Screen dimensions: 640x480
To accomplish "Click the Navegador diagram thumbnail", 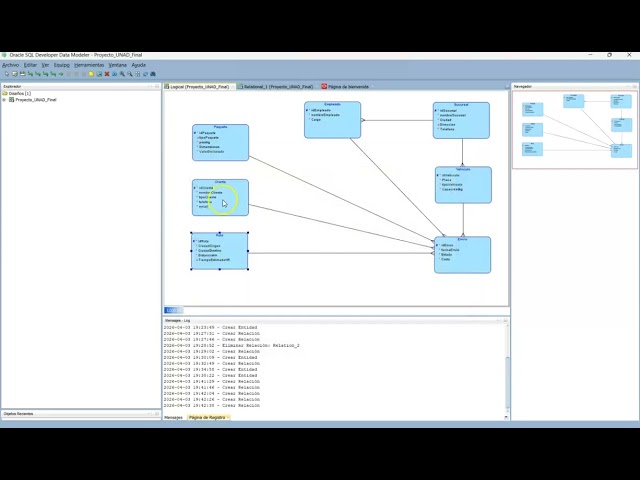I will 575,129.
